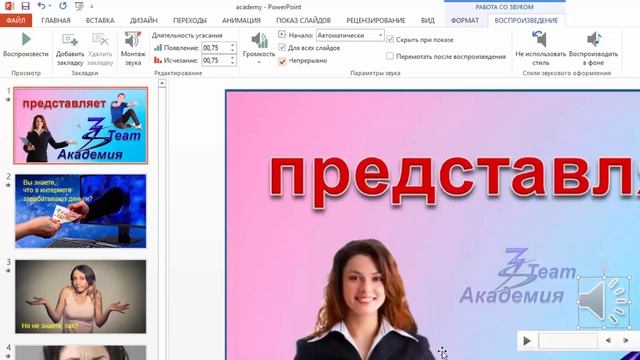
Task: Click the animation star under slide 2 number
Action: tap(8, 185)
